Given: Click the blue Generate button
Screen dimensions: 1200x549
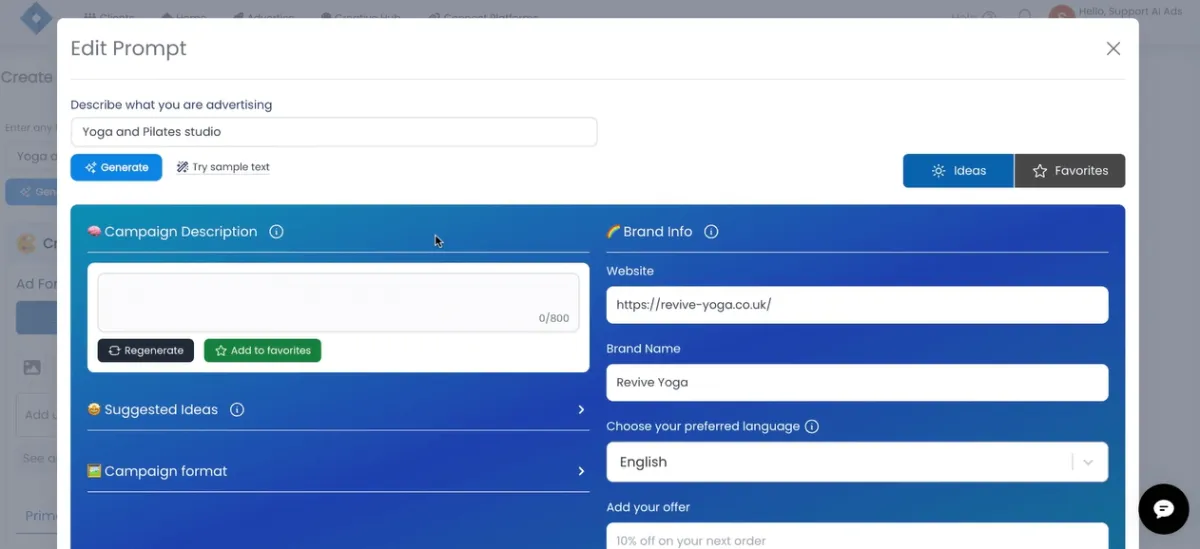Looking at the screenshot, I should (116, 168).
